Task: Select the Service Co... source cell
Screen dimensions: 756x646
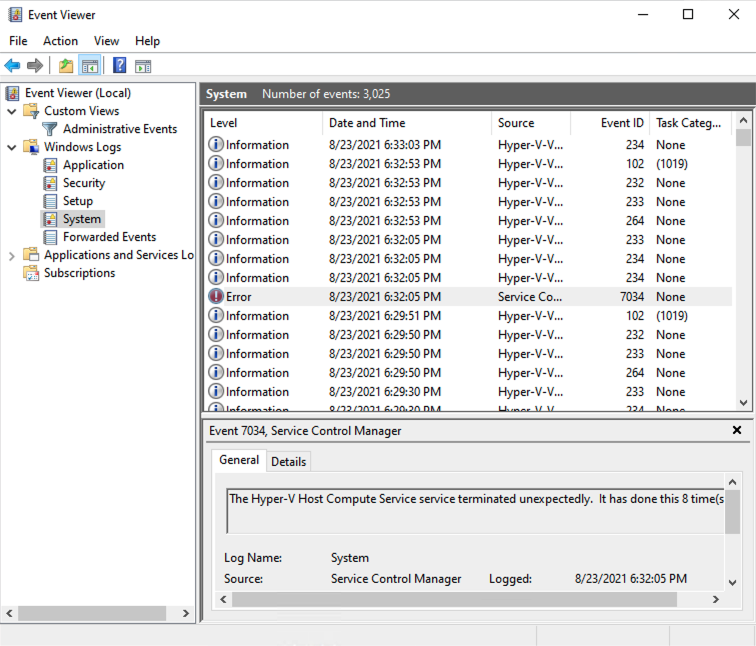Action: (x=530, y=296)
